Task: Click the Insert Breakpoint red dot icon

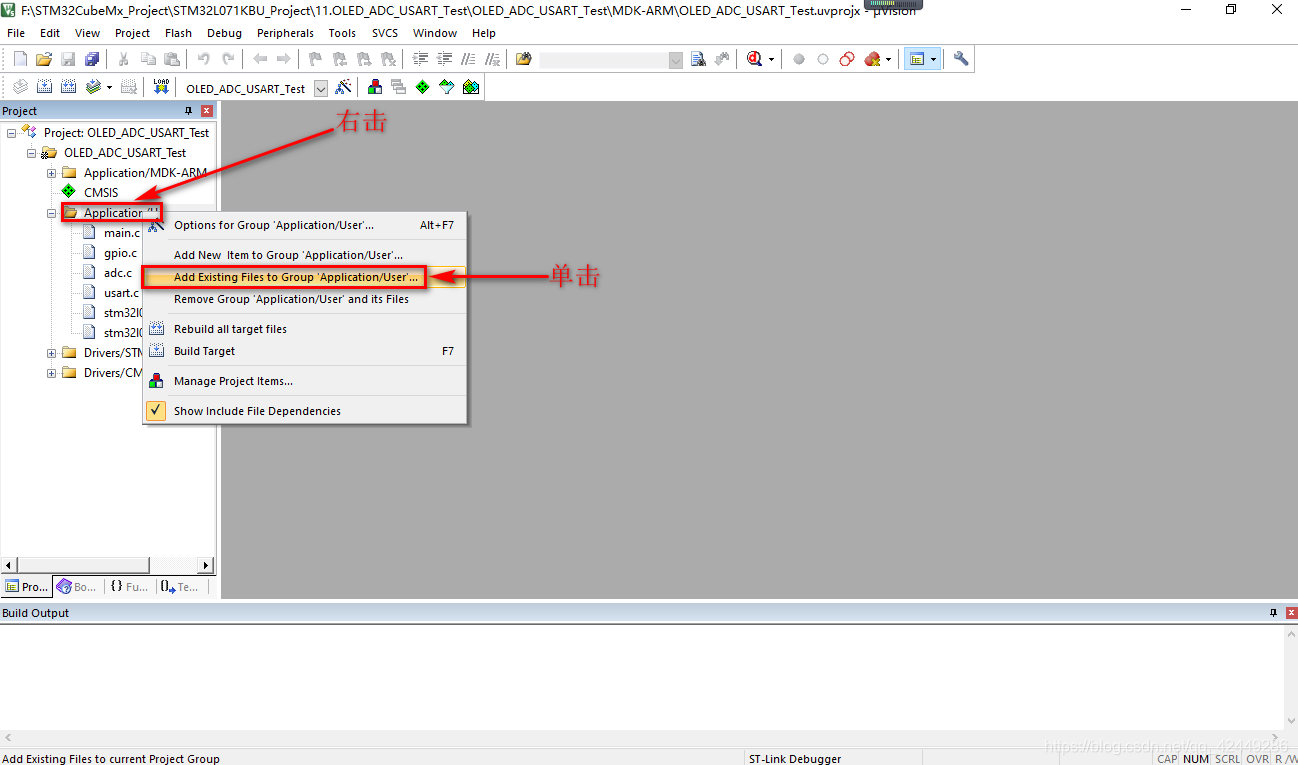Action: 799,59
